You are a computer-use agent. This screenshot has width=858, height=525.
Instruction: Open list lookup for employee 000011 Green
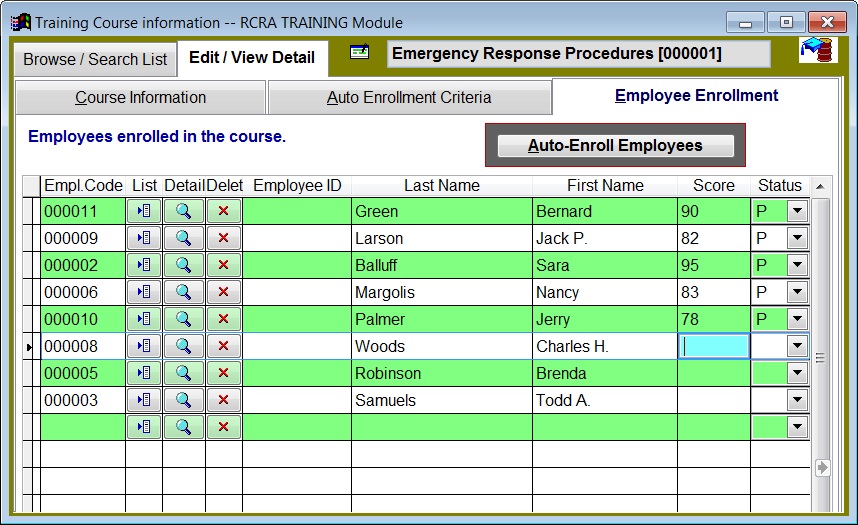tap(144, 211)
